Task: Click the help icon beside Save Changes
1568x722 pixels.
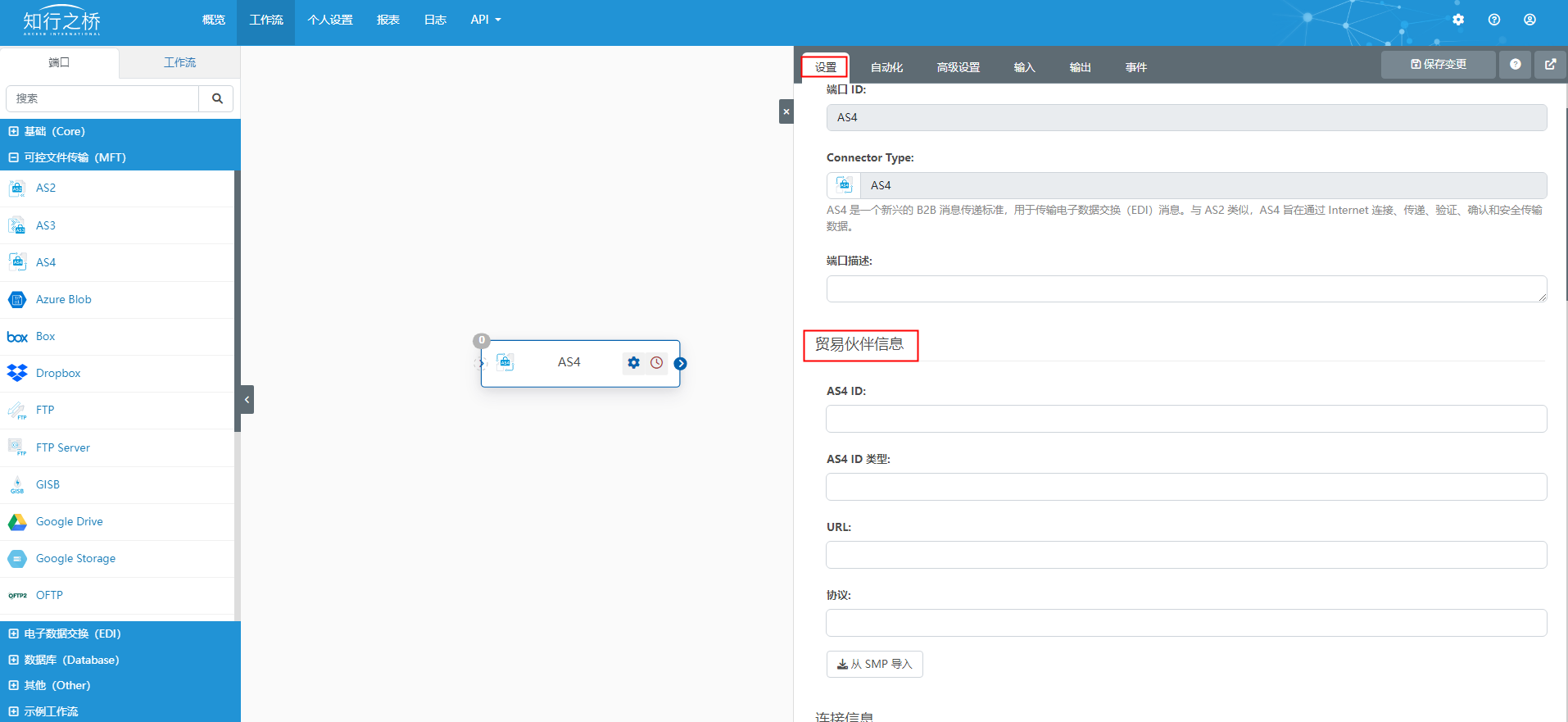Action: coord(1516,65)
